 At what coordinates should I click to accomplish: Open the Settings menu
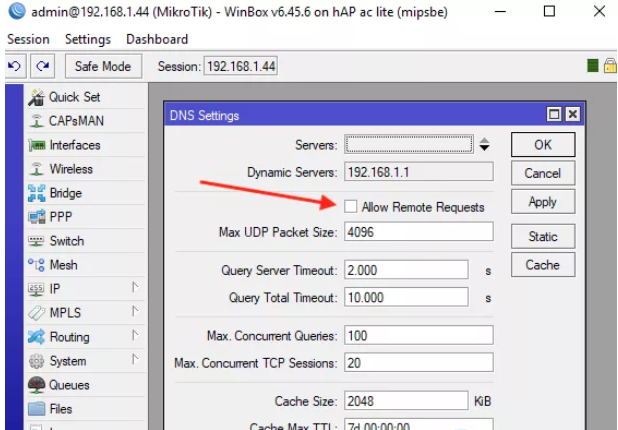coord(87,39)
